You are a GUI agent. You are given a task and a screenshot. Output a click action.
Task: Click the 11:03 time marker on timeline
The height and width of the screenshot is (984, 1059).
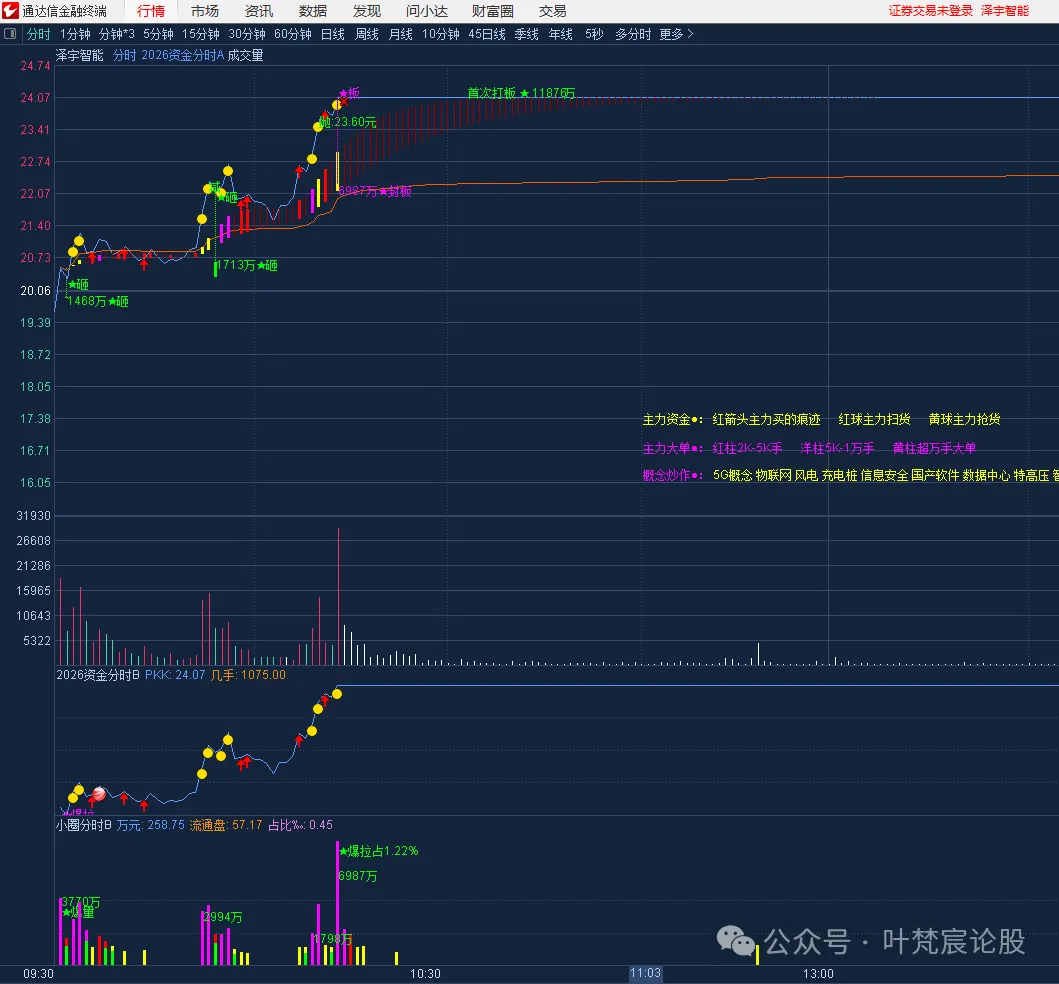click(x=645, y=972)
